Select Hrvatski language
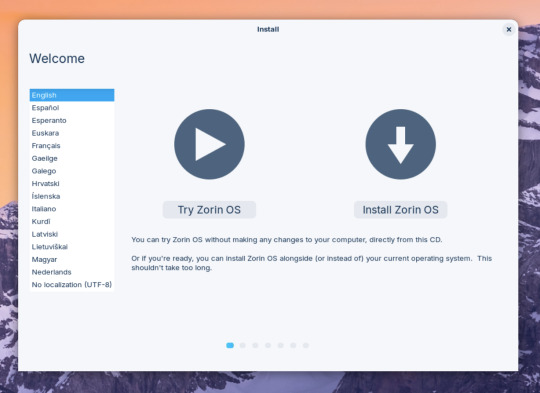This screenshot has width=540, height=393. click(x=72, y=184)
